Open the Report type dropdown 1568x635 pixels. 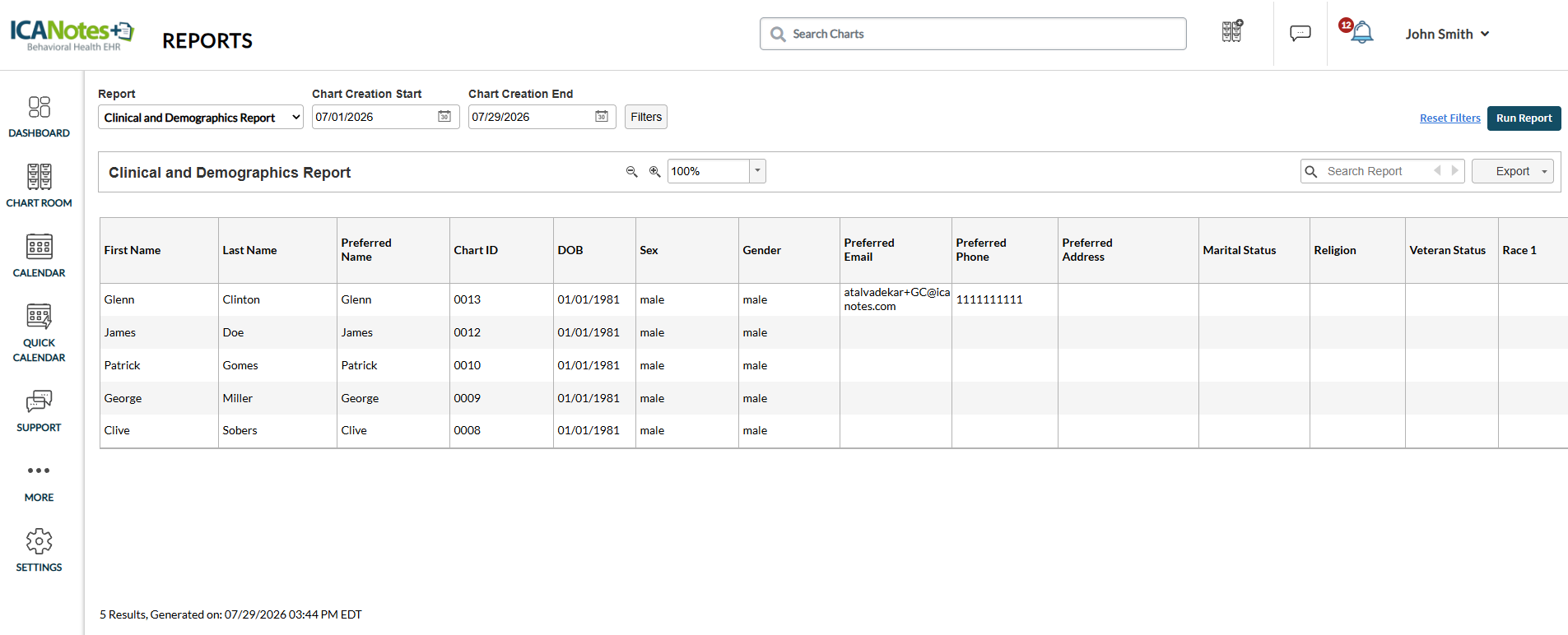point(201,118)
